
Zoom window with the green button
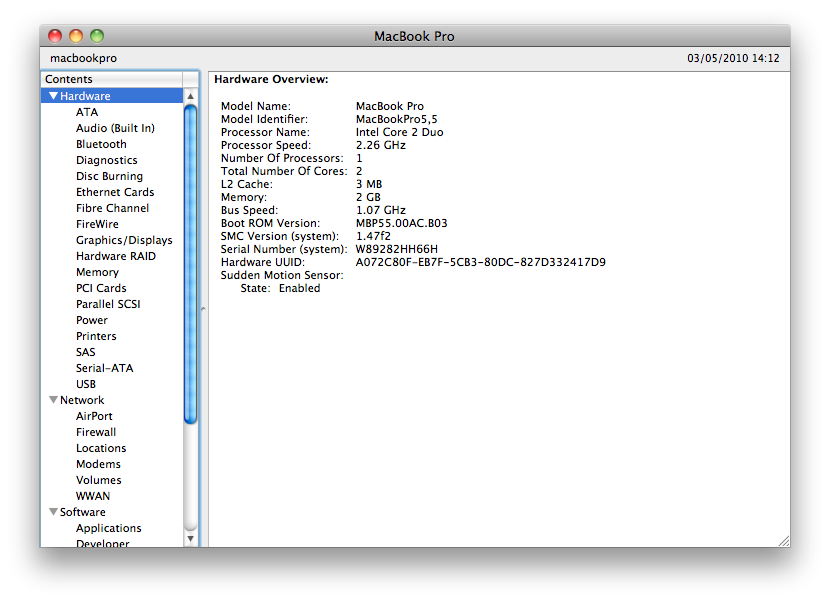[97, 36]
